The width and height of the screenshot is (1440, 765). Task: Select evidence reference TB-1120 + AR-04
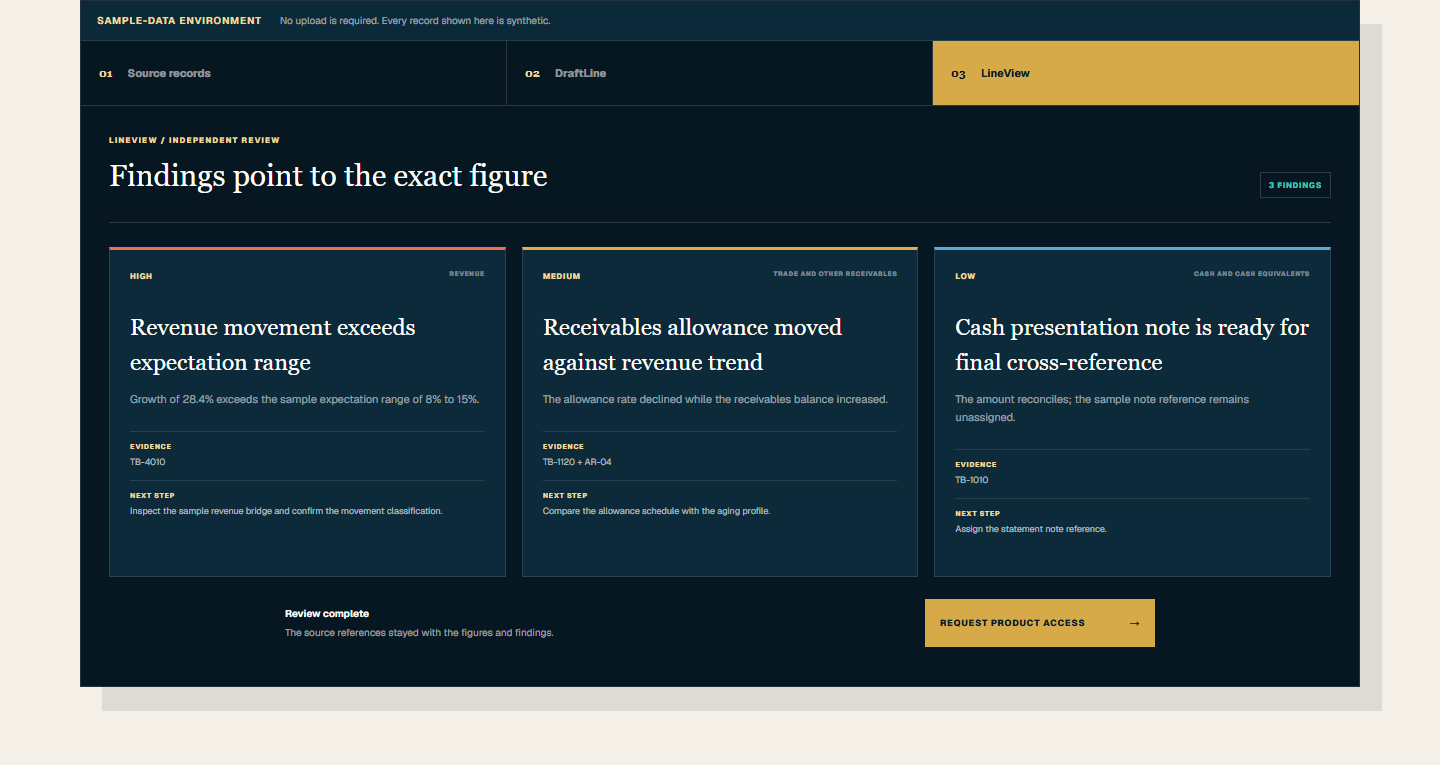click(x=577, y=462)
